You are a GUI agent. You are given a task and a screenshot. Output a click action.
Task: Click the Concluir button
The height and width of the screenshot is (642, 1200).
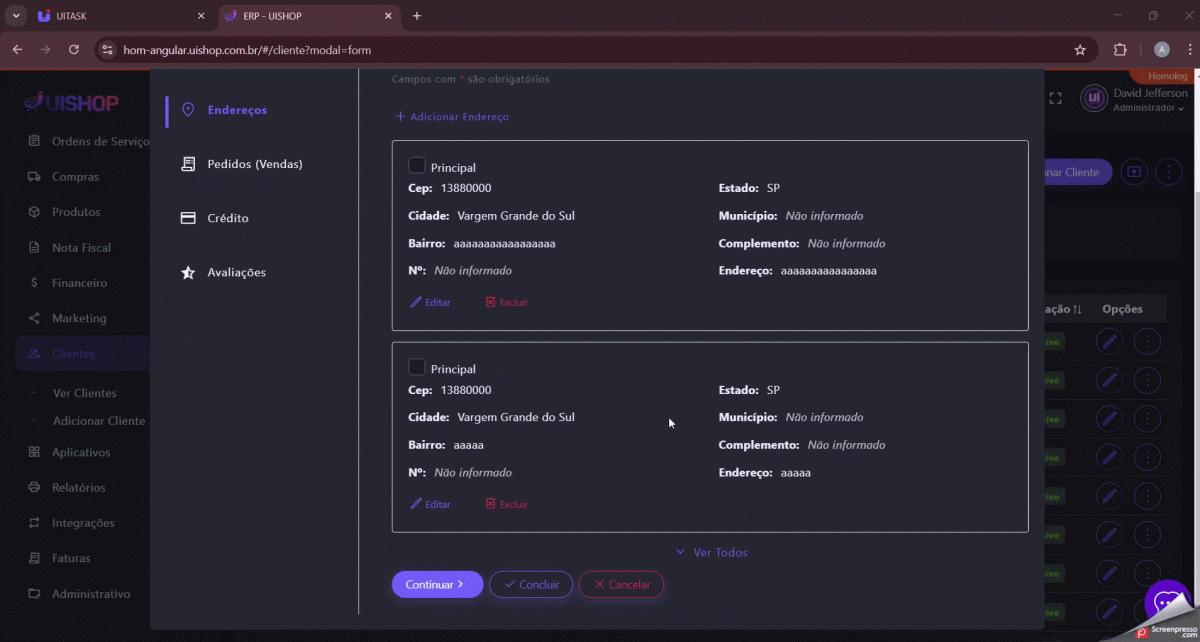(531, 584)
